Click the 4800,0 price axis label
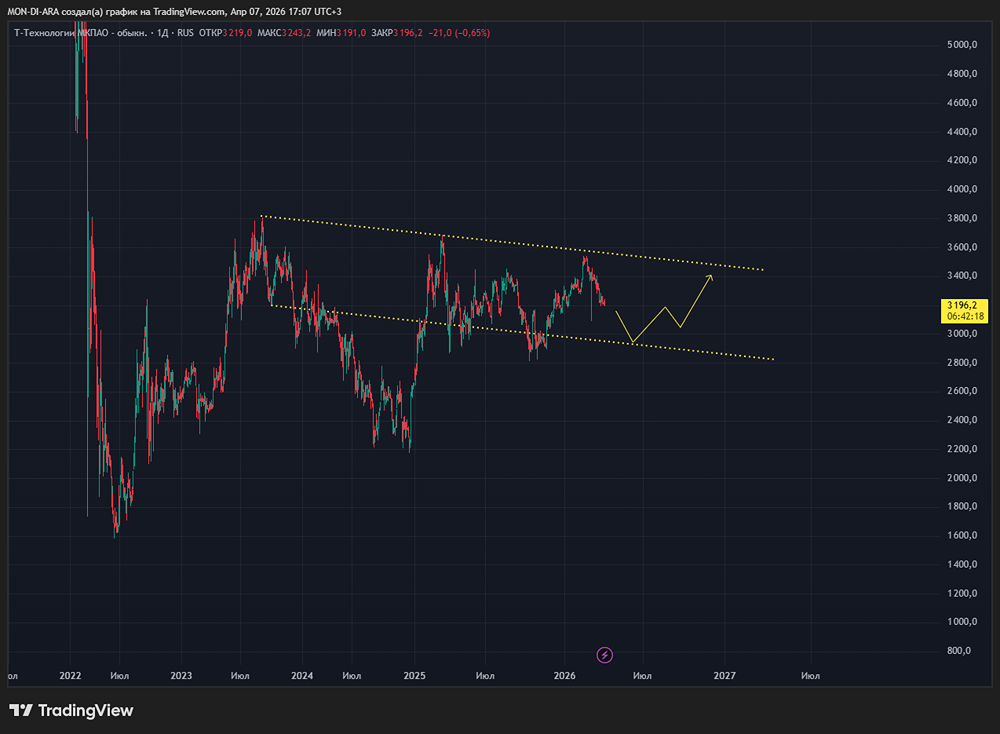1000x734 pixels. point(962,73)
